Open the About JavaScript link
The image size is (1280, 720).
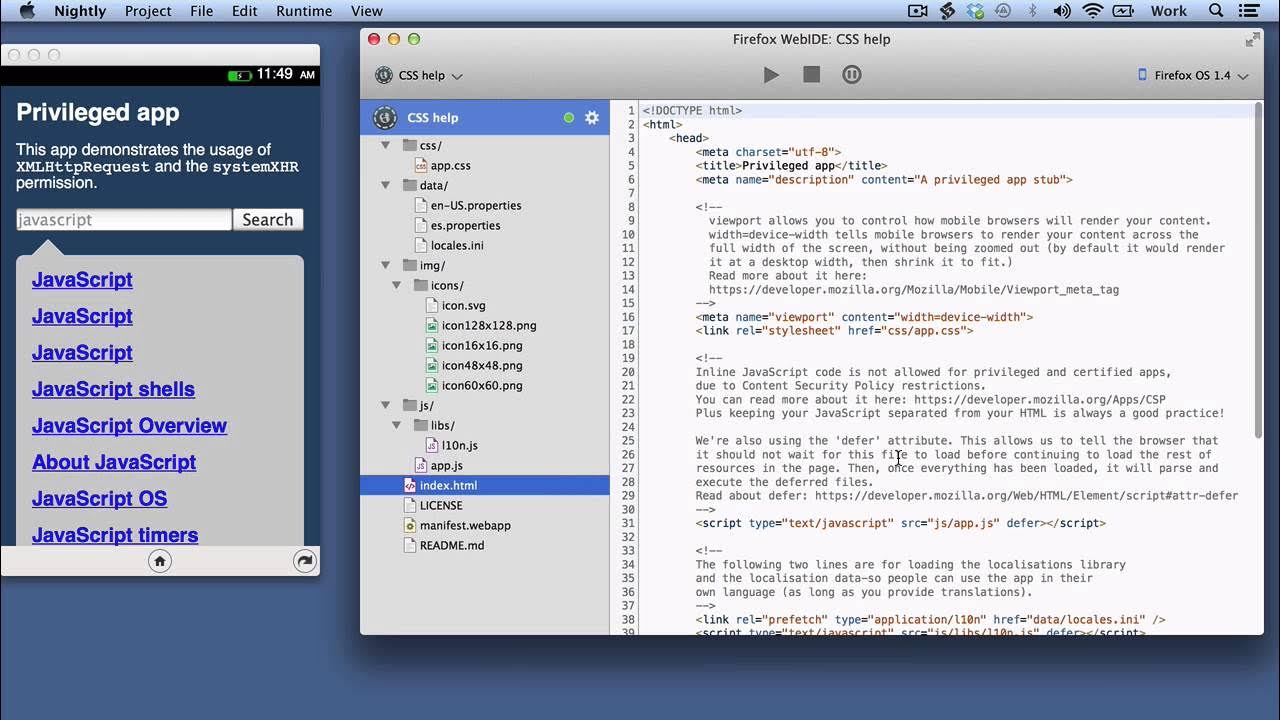pyautogui.click(x=114, y=462)
